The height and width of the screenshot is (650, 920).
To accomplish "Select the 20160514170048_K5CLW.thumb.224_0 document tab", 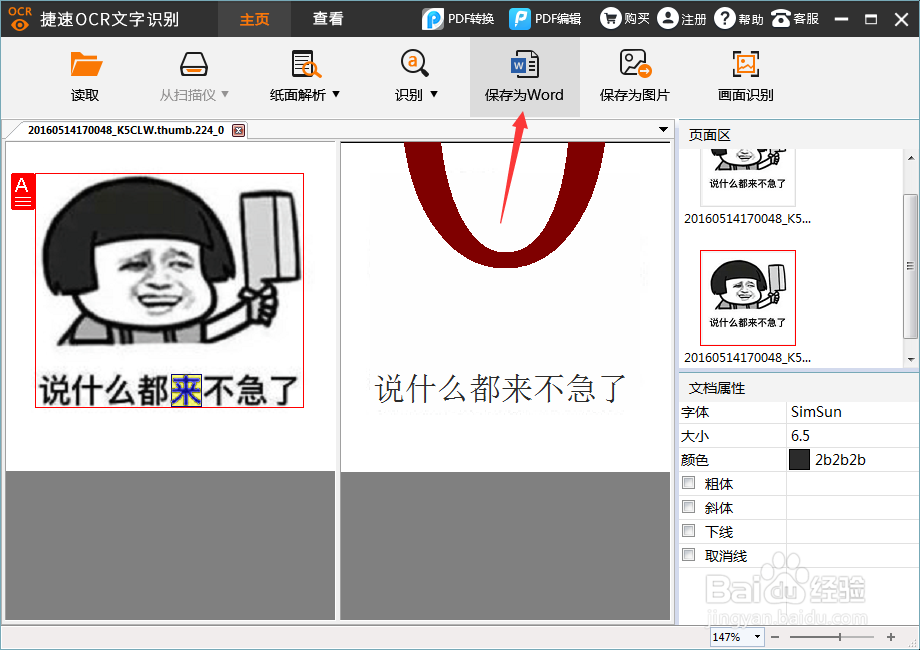I will [x=126, y=130].
